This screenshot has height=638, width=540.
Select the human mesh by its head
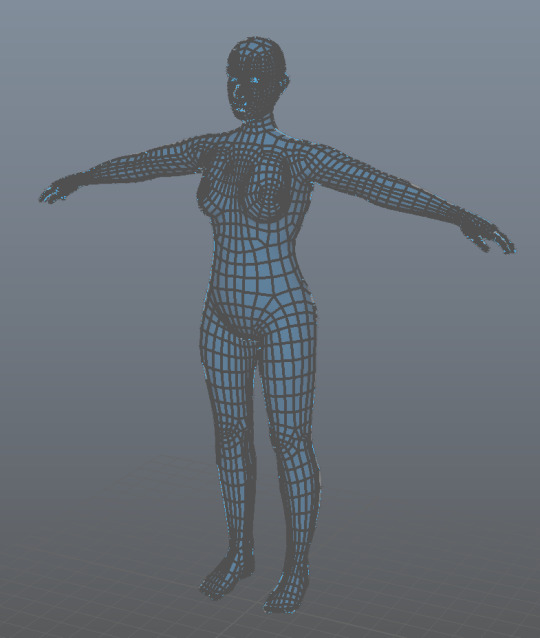[x=256, y=77]
